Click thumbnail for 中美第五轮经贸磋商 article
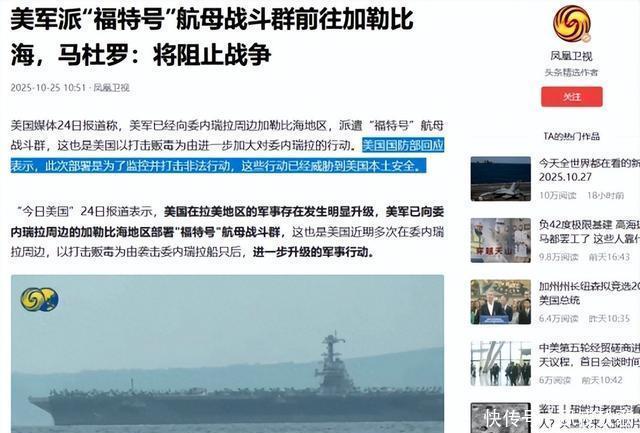 click(500, 363)
